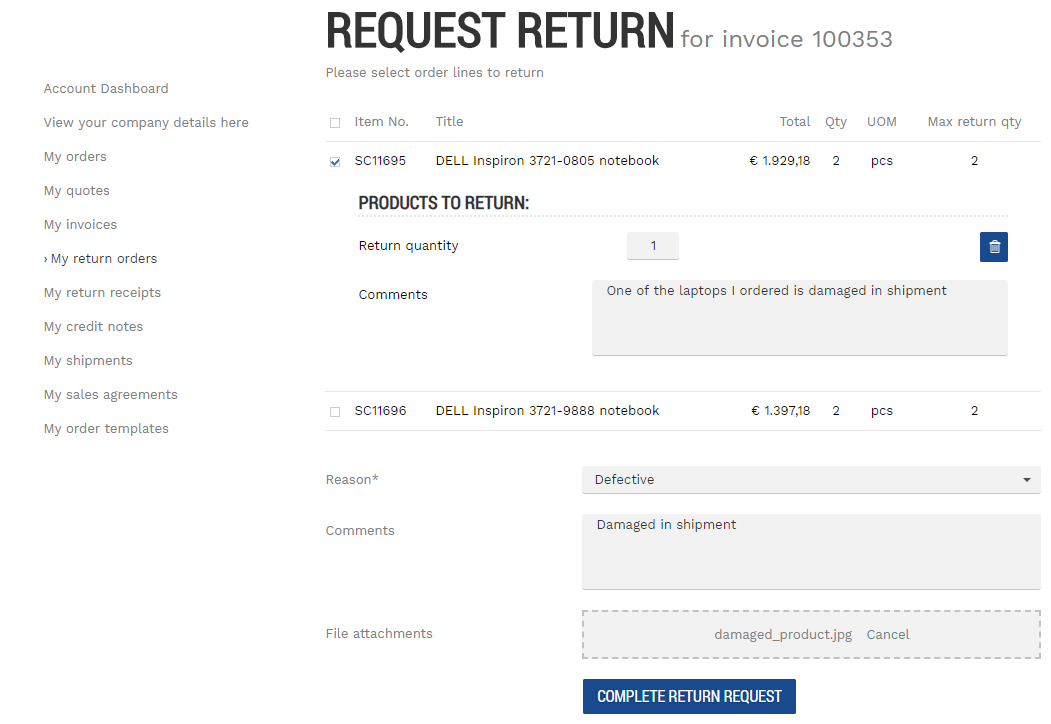The height and width of the screenshot is (724, 1051).
Task: Click the Max return qty column header
Action: pyautogui.click(x=975, y=122)
